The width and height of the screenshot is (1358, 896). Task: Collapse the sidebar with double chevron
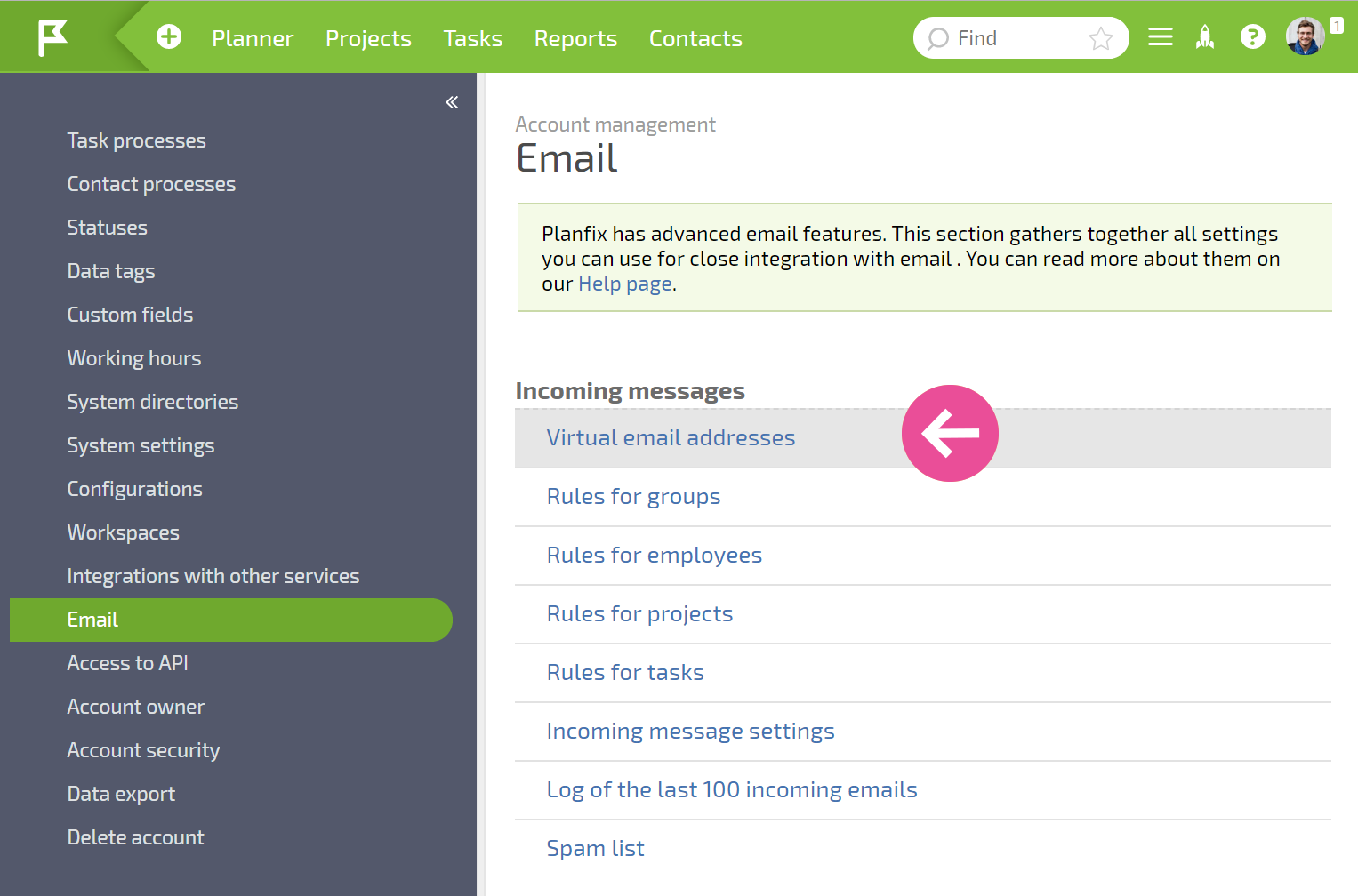(452, 102)
